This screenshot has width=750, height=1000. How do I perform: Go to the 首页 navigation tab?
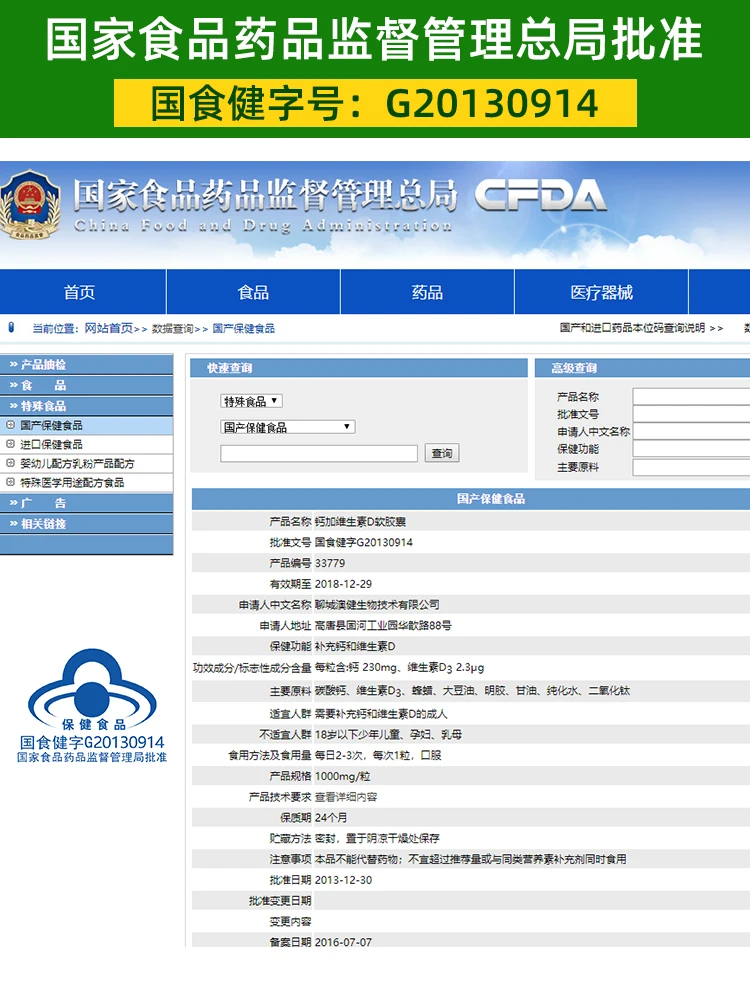(83, 292)
